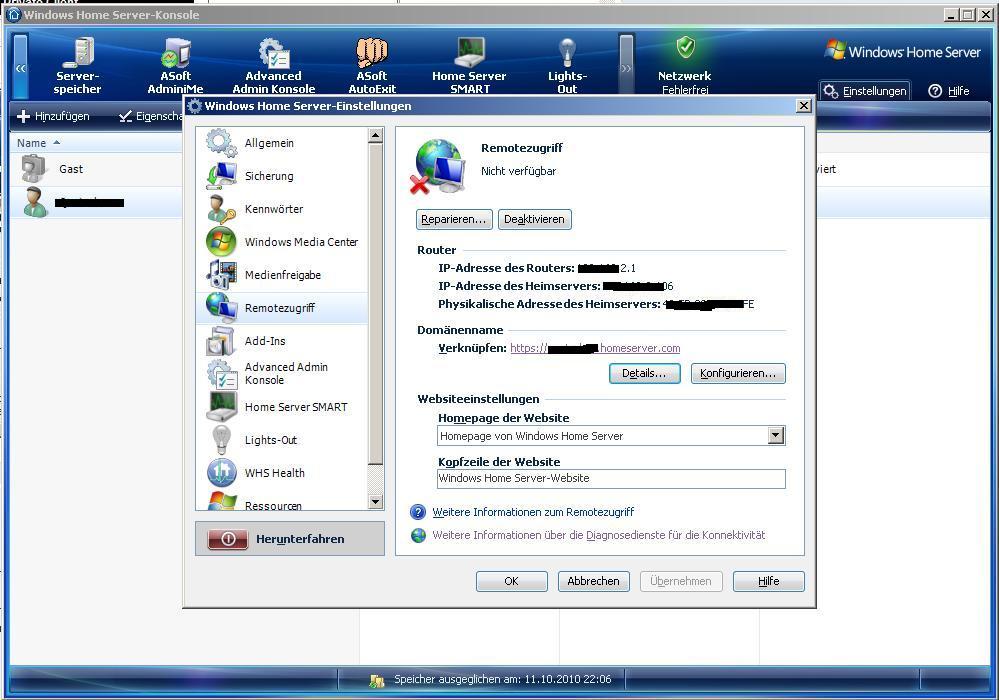
Task: Open the ASoft AutoExit fist icon tab
Action: pyautogui.click(x=372, y=66)
